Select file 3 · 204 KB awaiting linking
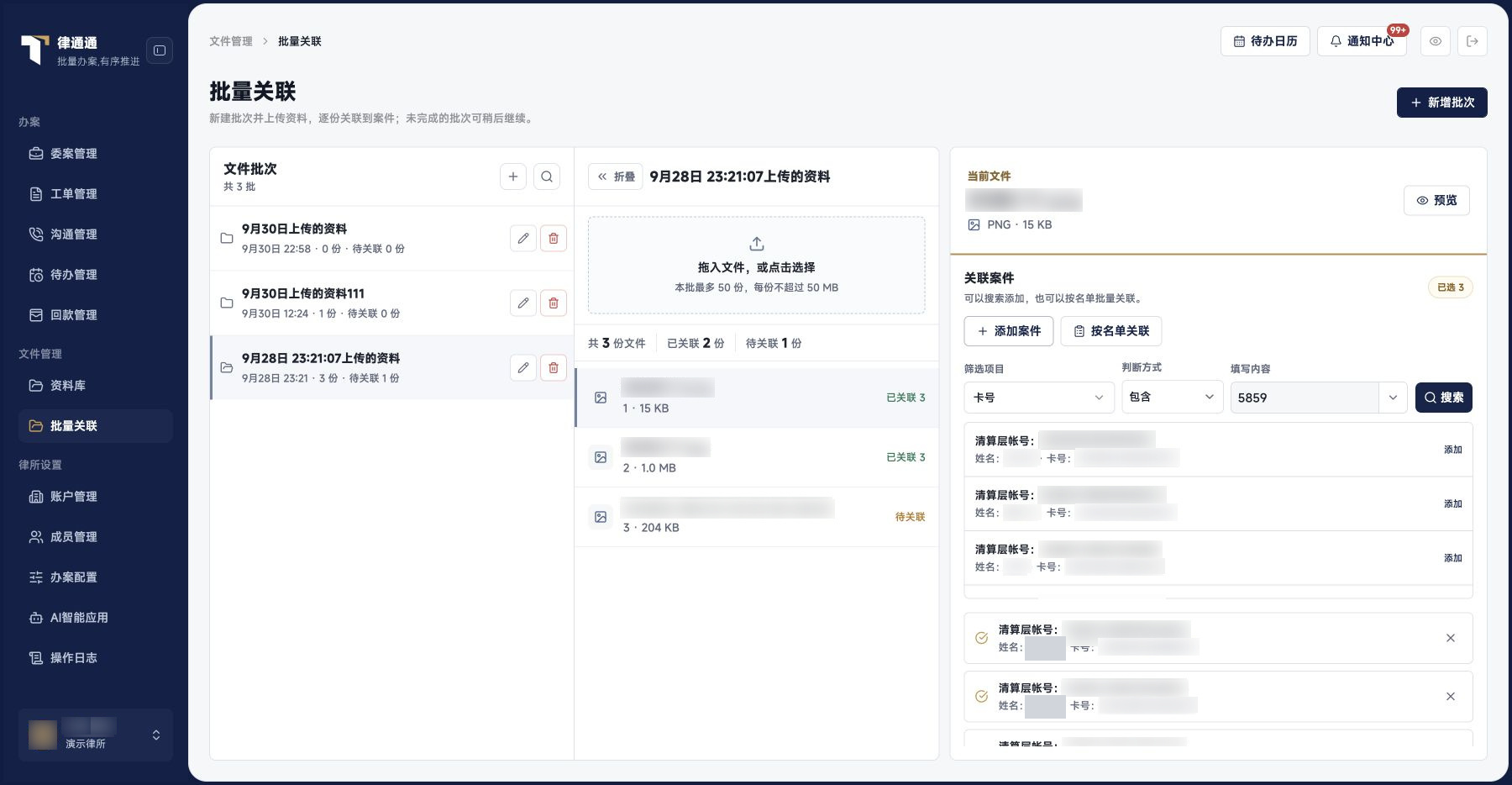1512x785 pixels. pos(757,517)
